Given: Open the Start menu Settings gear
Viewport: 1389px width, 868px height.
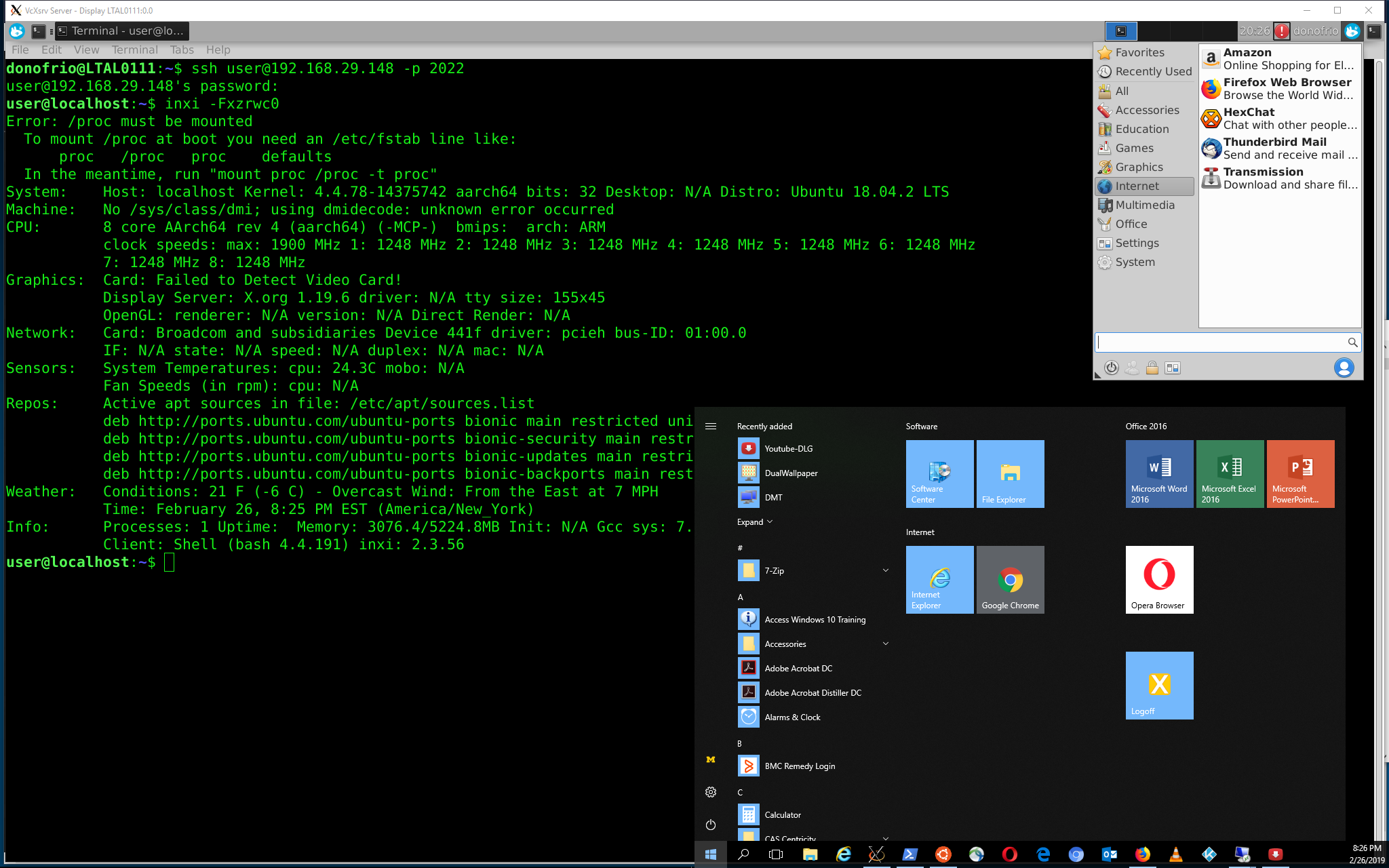Looking at the screenshot, I should (710, 792).
